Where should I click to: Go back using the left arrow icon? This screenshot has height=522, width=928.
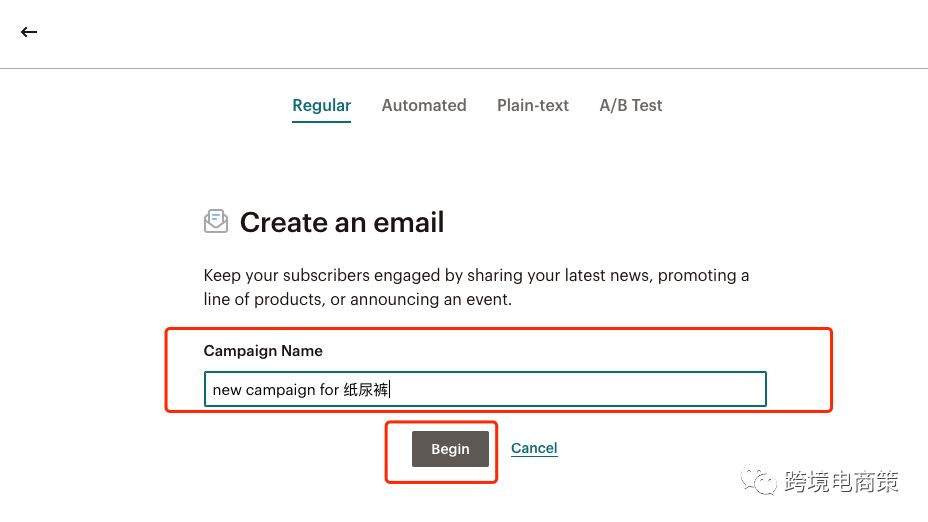click(x=29, y=32)
